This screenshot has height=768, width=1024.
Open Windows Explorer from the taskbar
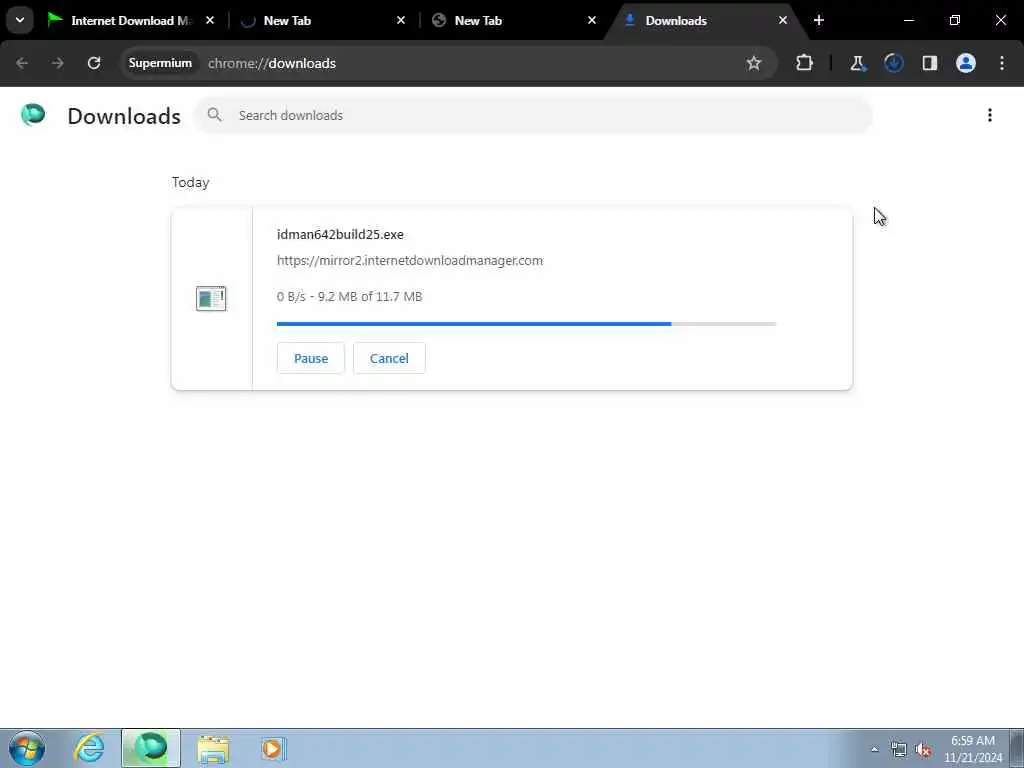point(213,748)
